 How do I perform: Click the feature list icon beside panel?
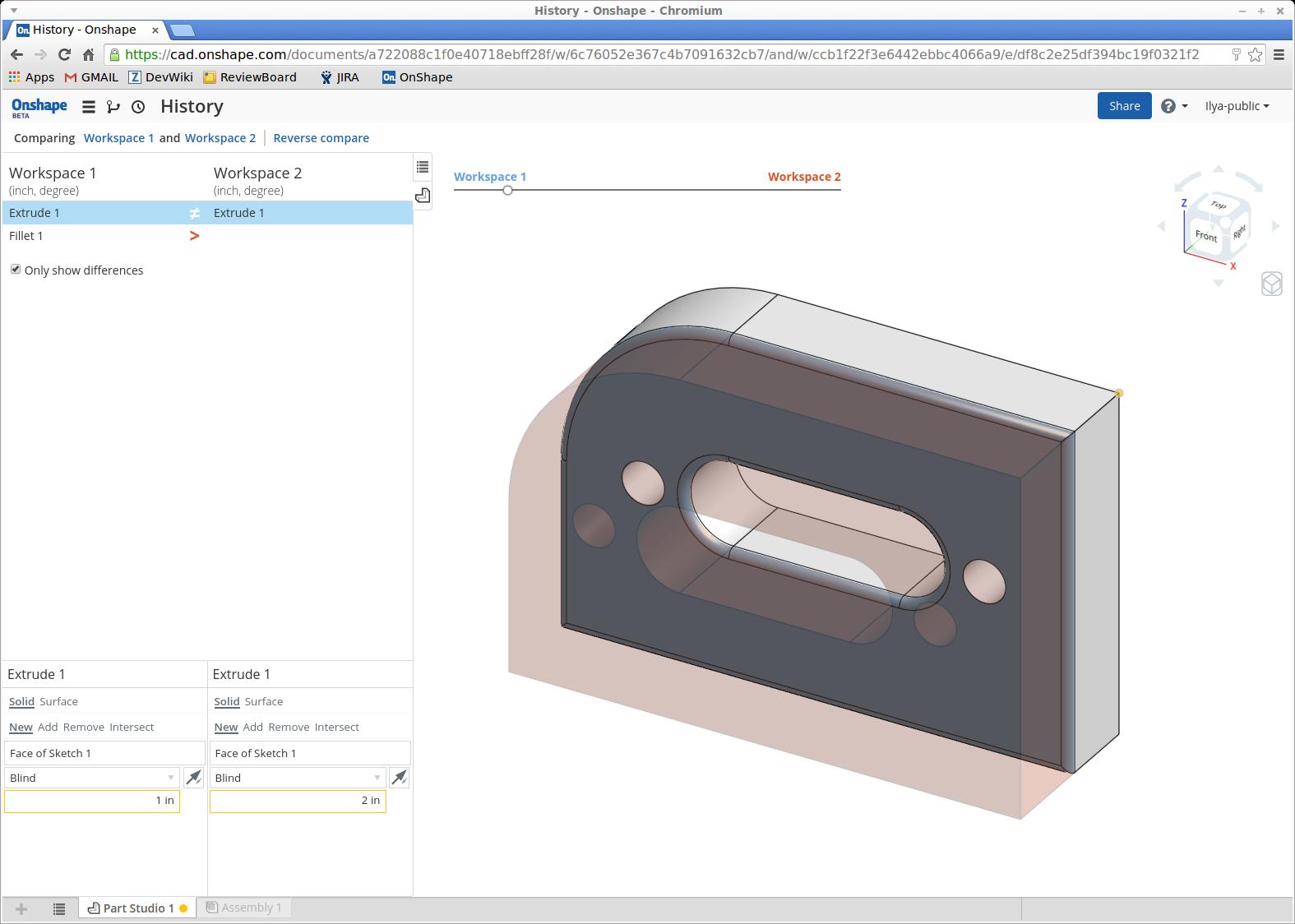coord(423,167)
